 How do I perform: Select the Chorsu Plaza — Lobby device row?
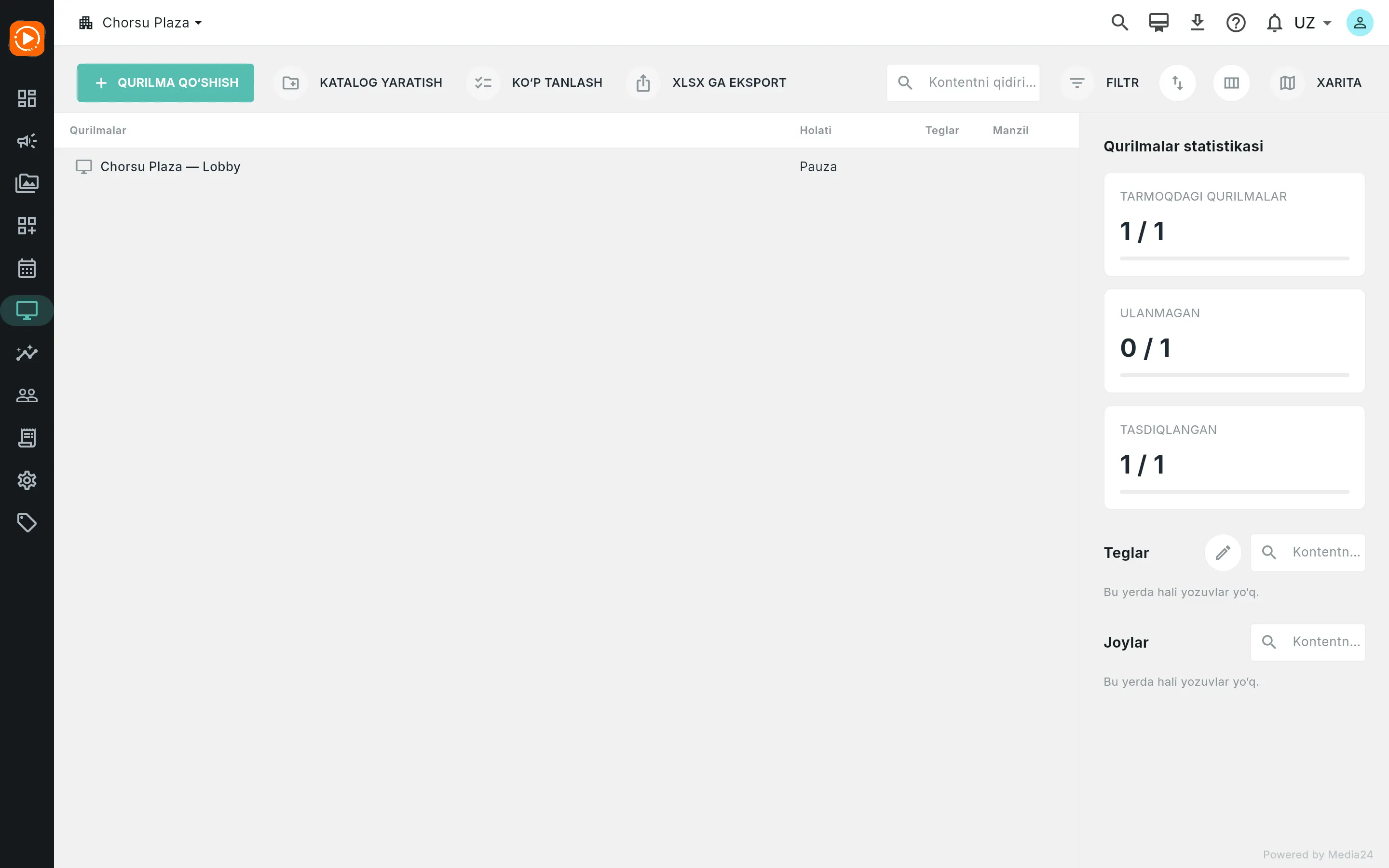(x=567, y=166)
